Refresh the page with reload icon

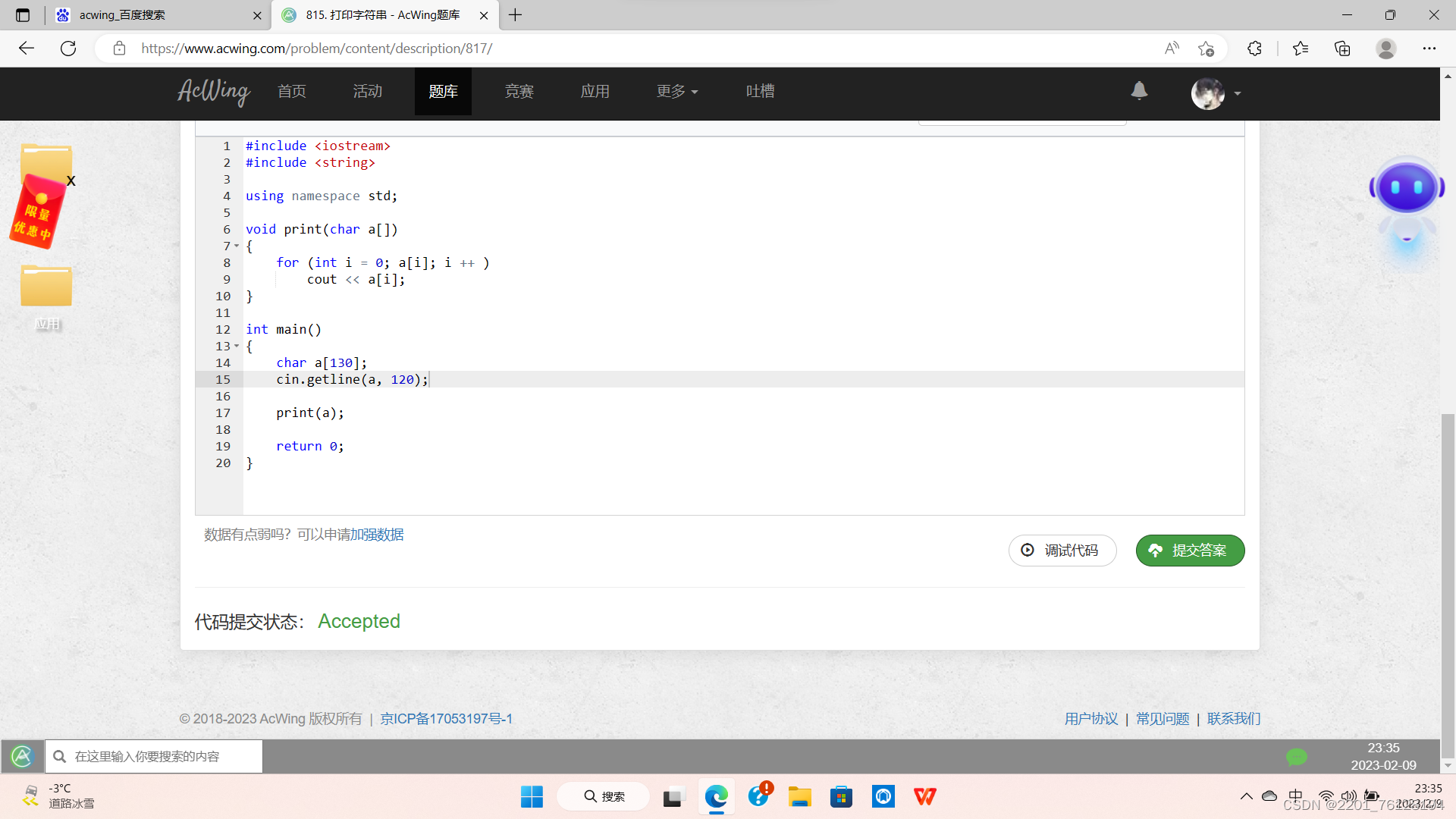click(x=68, y=49)
